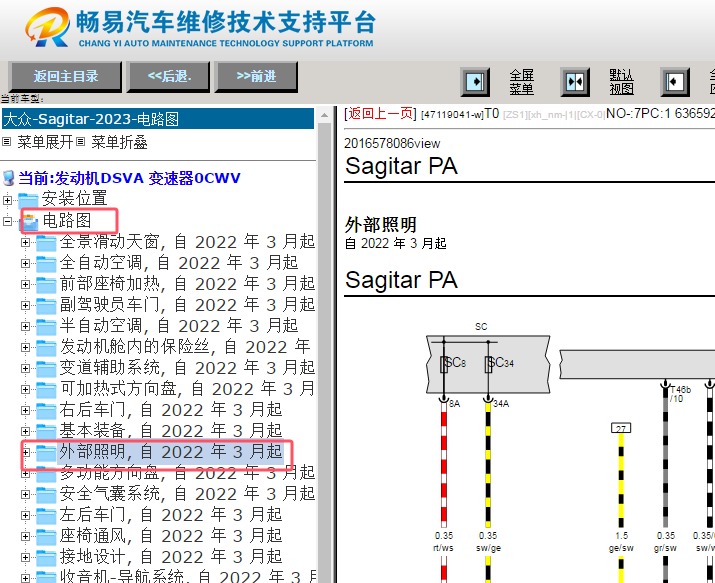
Task: Click the folder icon for 可加热式方向盘
Action: (46, 390)
